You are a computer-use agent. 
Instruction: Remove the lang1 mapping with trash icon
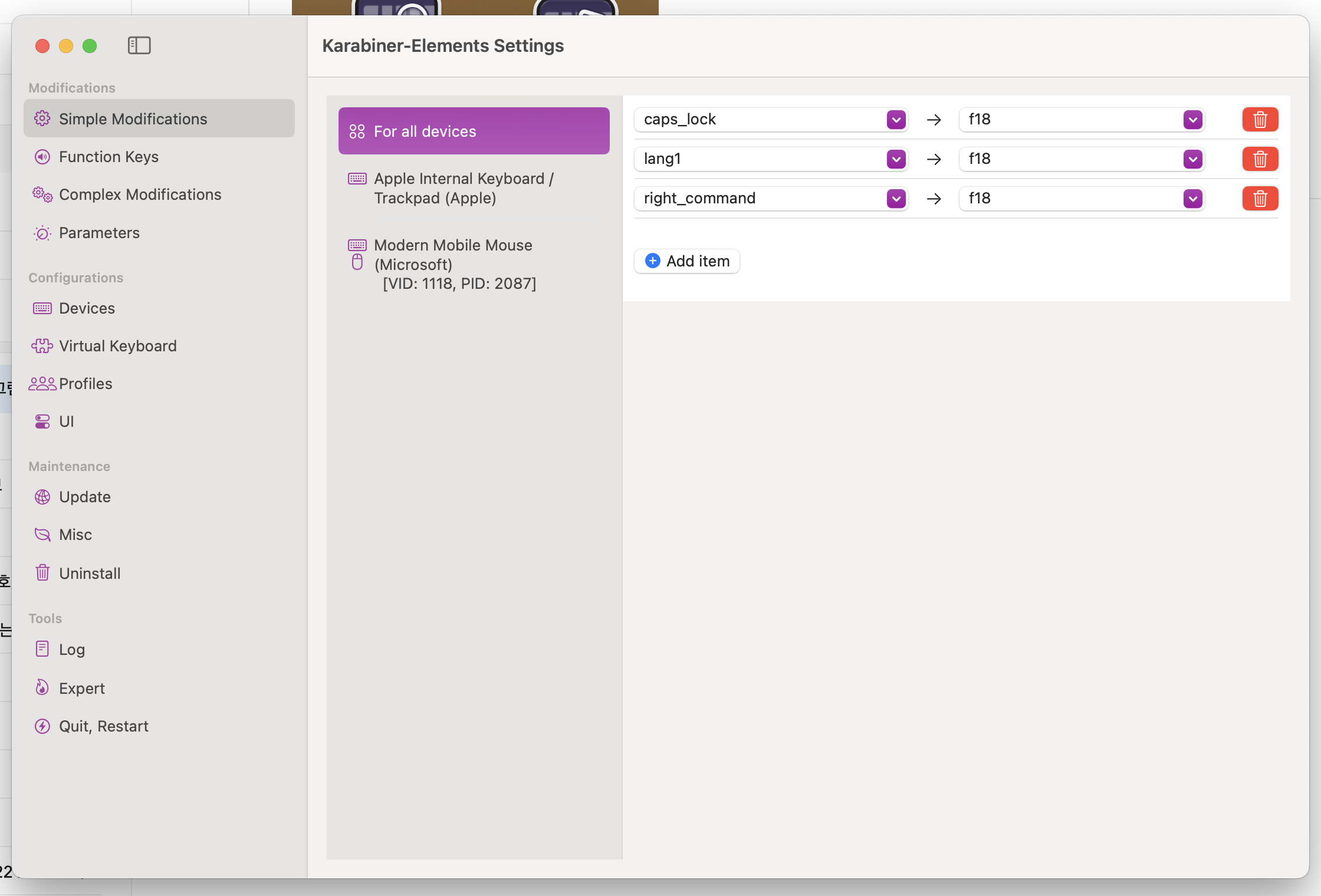tap(1260, 159)
